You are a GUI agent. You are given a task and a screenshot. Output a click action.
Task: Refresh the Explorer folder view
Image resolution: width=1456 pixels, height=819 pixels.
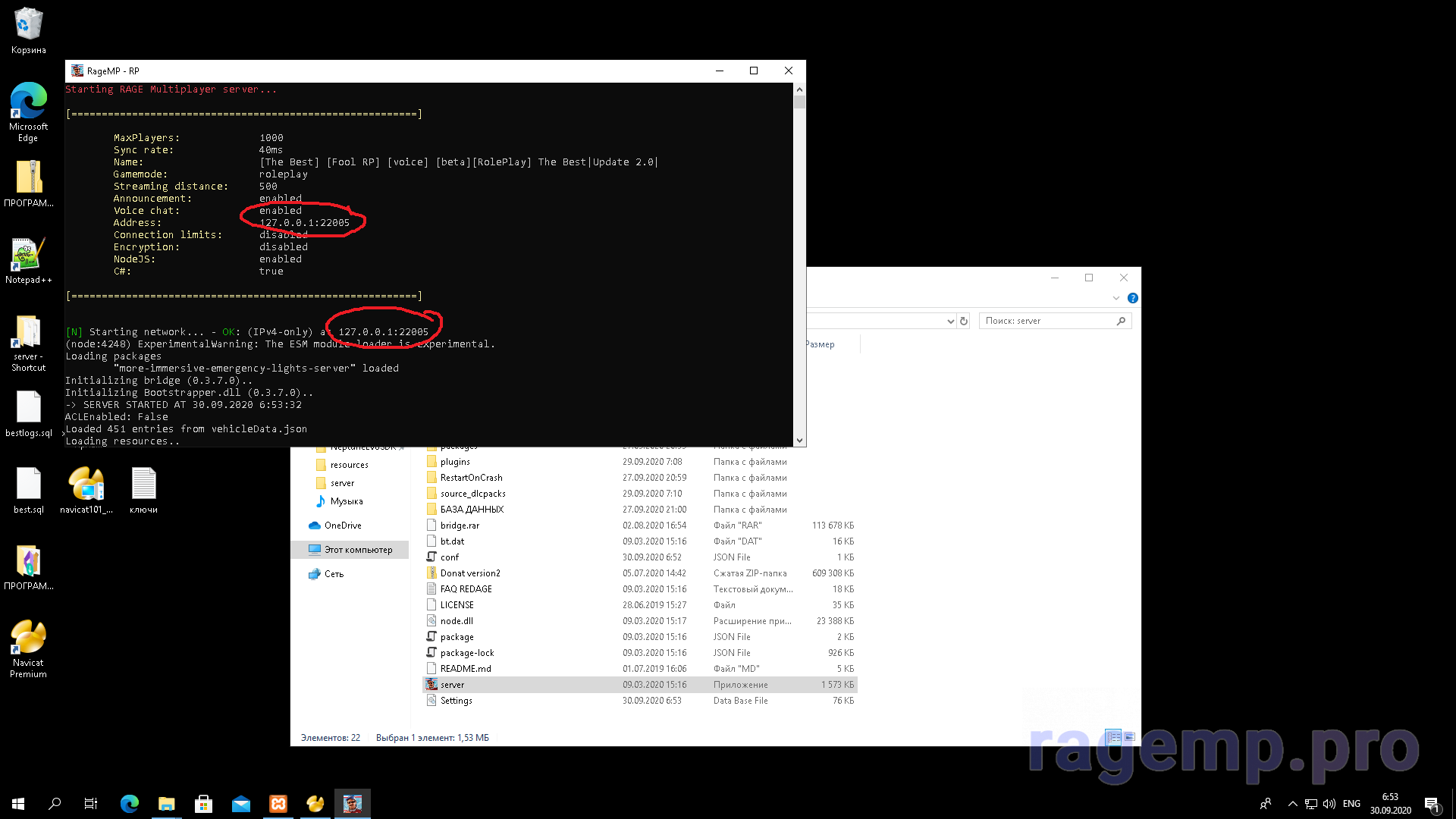964,322
